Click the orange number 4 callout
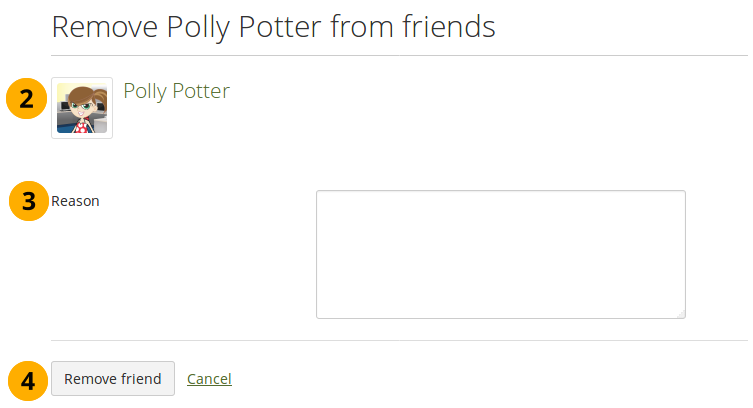Image resolution: width=753 pixels, height=408 pixels. (27, 380)
